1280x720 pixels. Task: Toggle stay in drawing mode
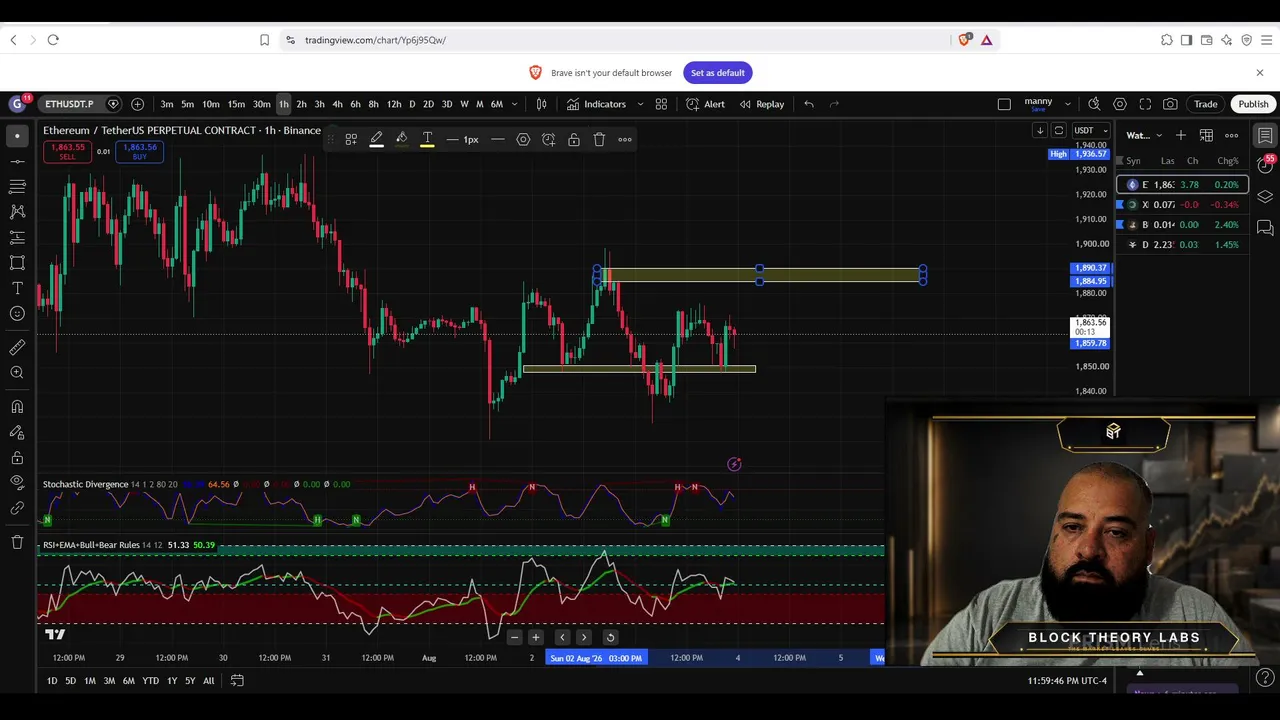(17, 432)
